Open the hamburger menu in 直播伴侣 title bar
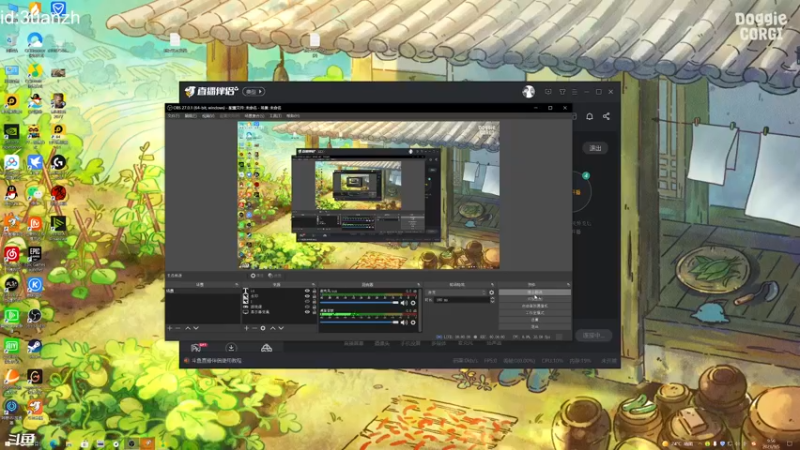 574,92
